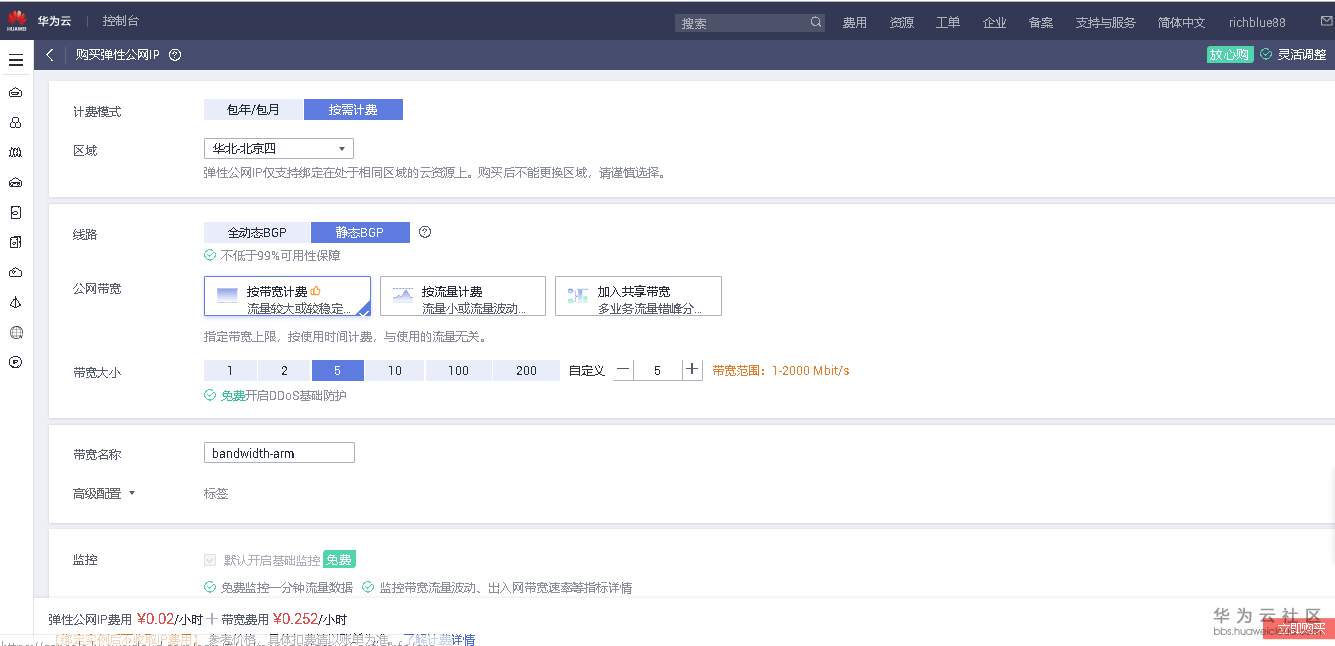Viewport: 1335px width, 646px height.
Task: Open 企业 menu in top bar
Action: pyautogui.click(x=995, y=22)
